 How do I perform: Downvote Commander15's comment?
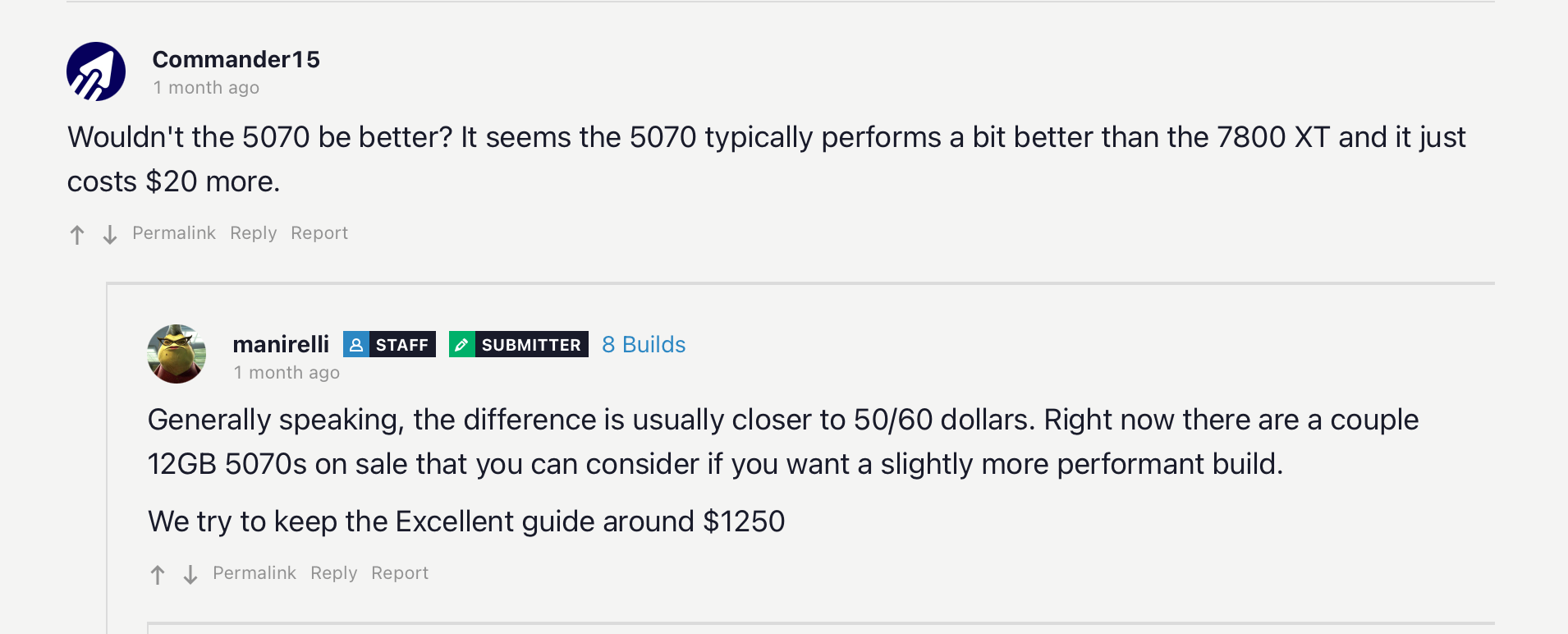coord(109,234)
